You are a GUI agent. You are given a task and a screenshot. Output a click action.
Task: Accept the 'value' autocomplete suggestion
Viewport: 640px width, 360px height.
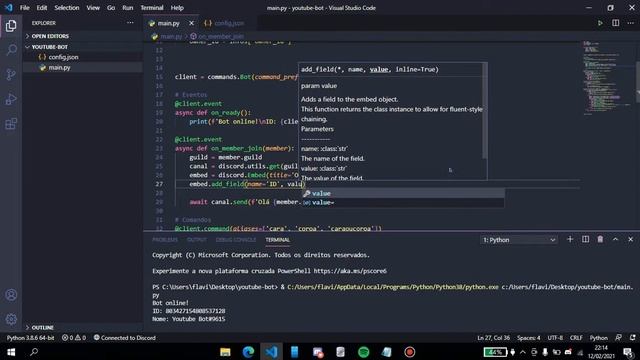pyautogui.click(x=403, y=193)
